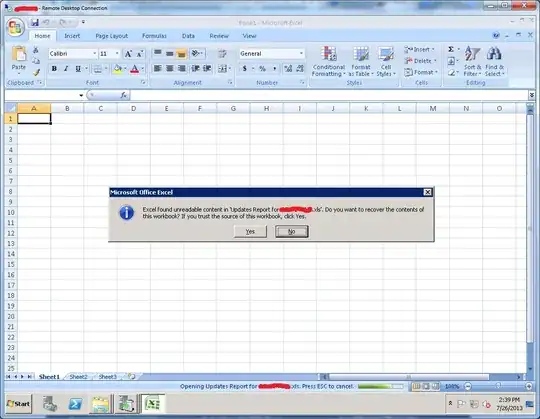The width and height of the screenshot is (540, 419).
Task: Click the Page Break Preview status bar button
Action: coord(436,387)
